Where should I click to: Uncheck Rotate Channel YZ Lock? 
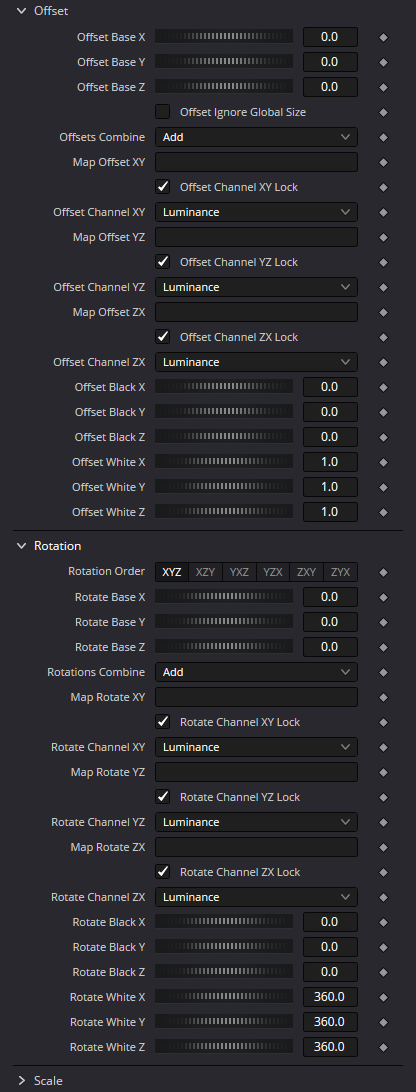(162, 797)
